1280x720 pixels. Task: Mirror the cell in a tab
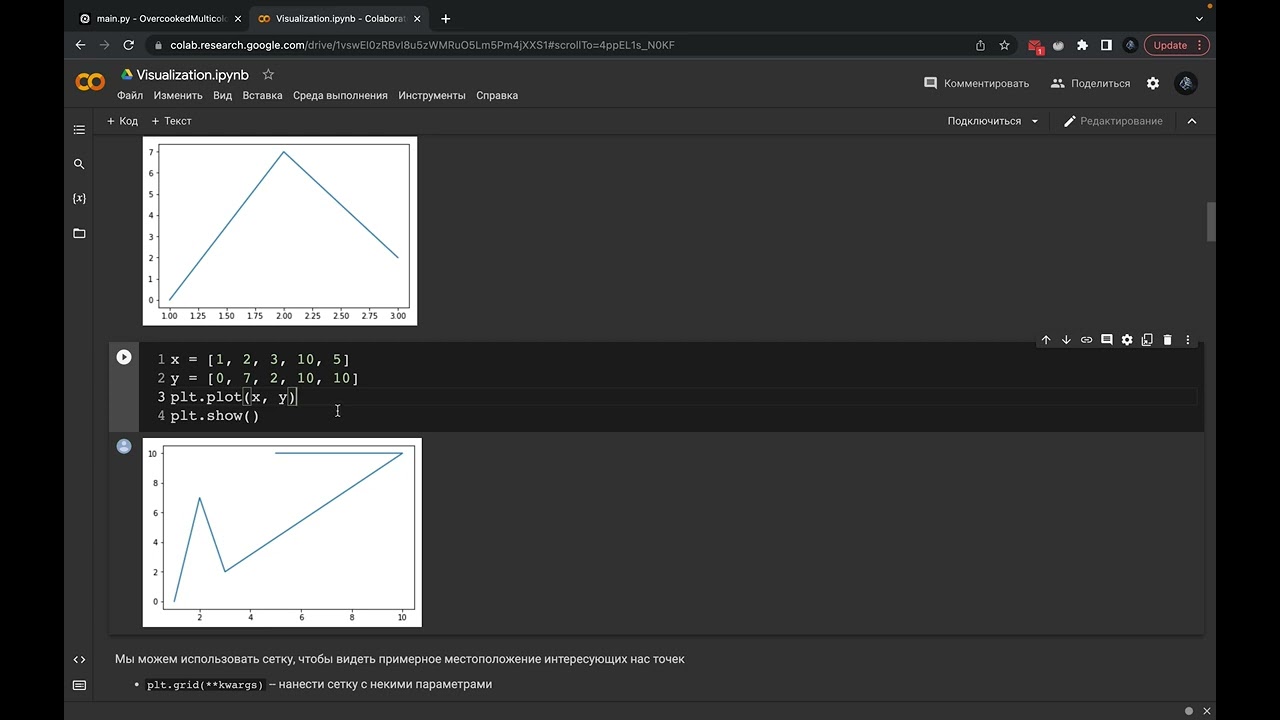tap(1147, 340)
